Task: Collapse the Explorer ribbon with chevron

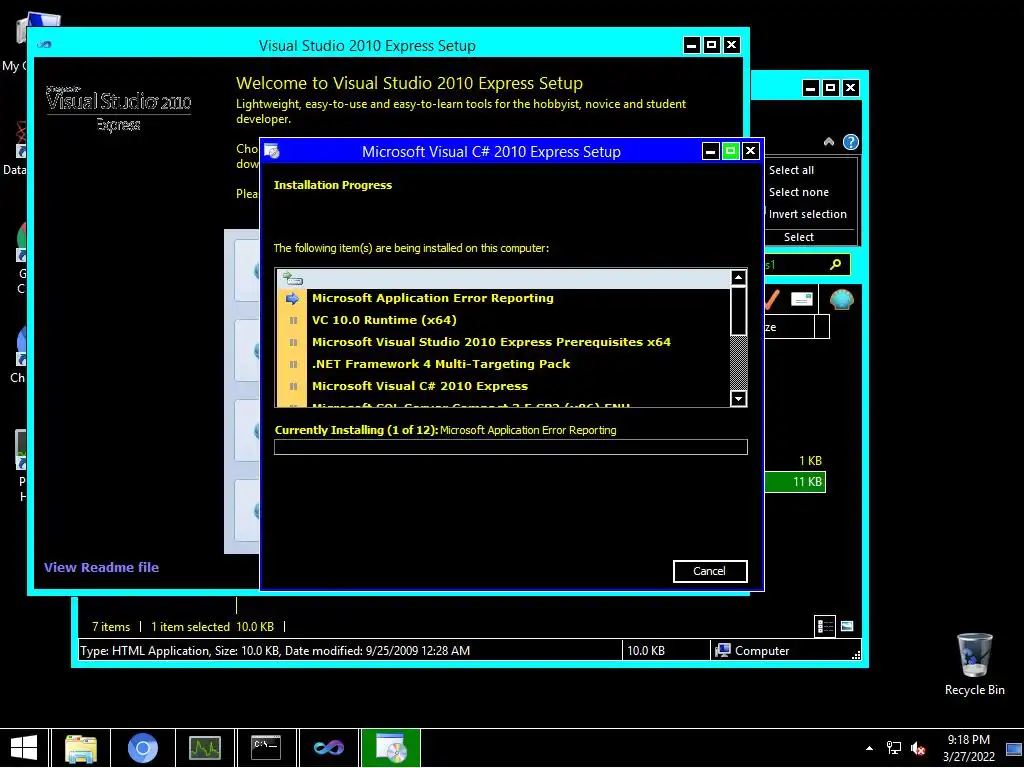Action: [829, 142]
